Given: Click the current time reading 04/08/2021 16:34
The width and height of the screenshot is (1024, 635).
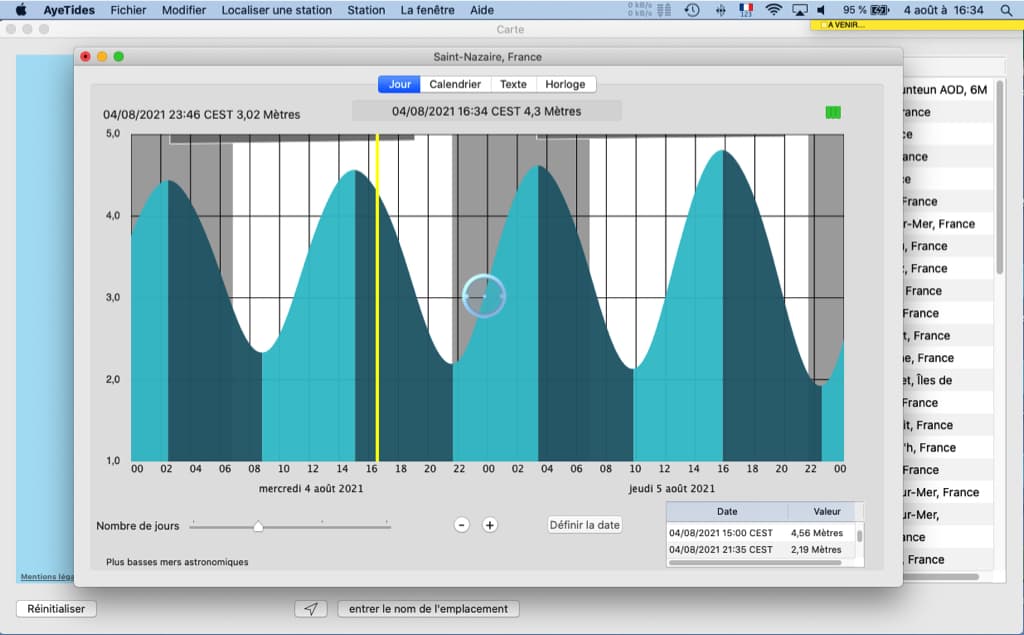Looking at the screenshot, I should click(x=487, y=111).
